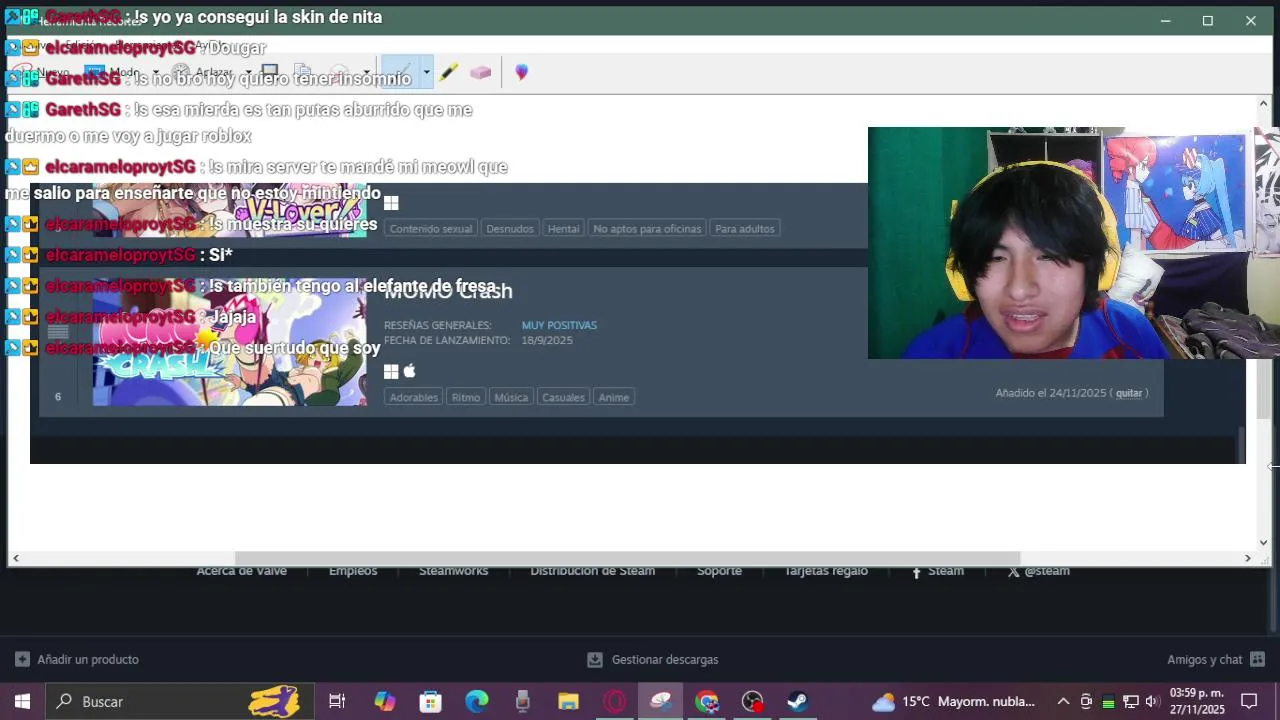Open Opera GX from the taskbar
This screenshot has height=720, width=1280.
614,702
